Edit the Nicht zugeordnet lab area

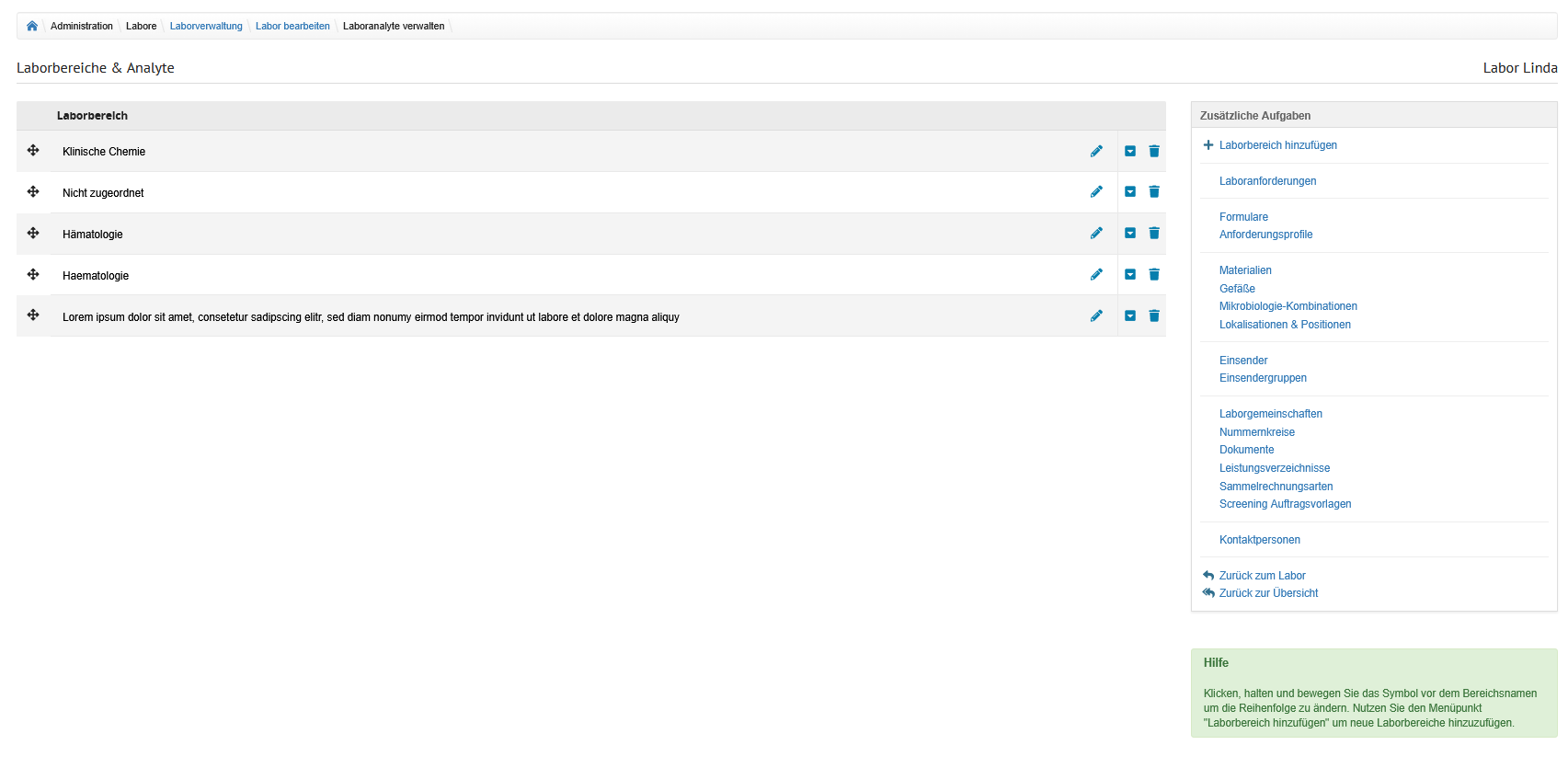1096,192
